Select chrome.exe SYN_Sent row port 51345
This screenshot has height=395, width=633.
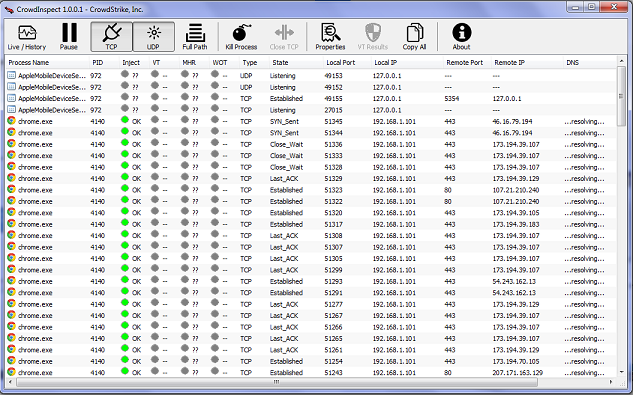coord(311,121)
